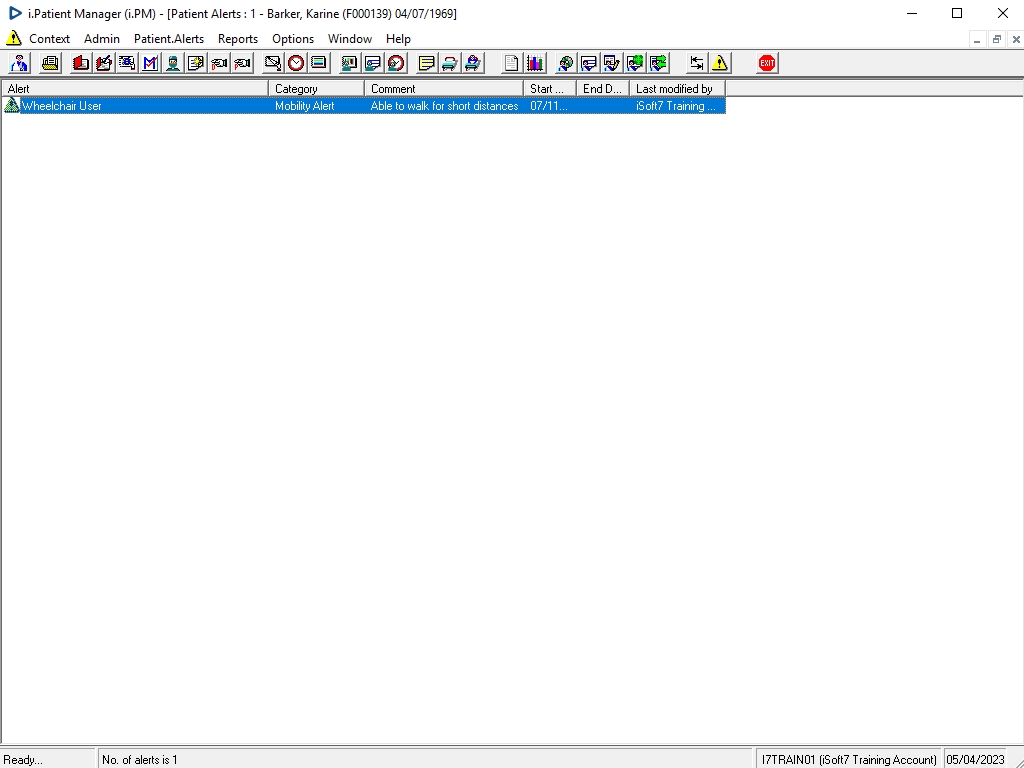Click the 07/11... start date cell
Viewport: 1024px width, 768px height.
point(549,106)
